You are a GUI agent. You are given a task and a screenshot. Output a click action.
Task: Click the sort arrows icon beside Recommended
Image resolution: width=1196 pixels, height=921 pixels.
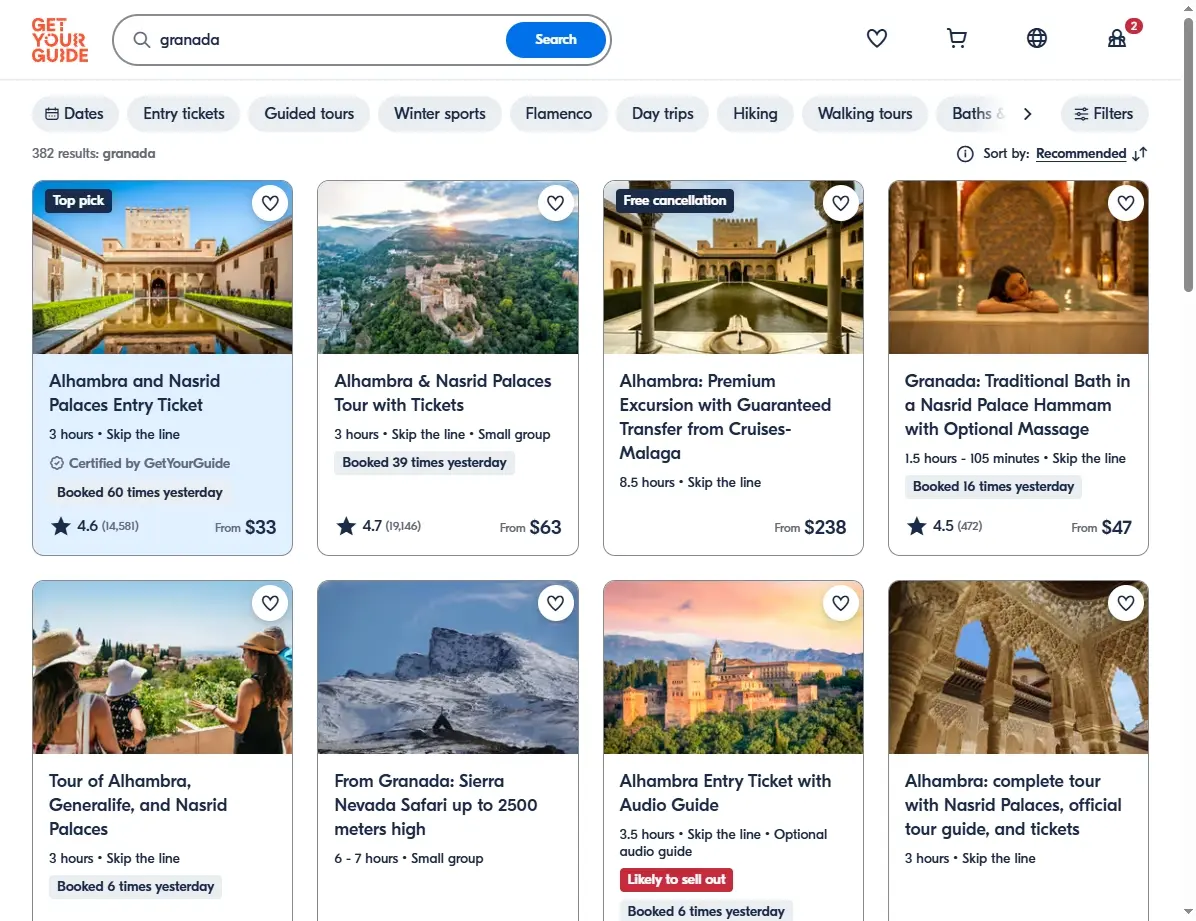1140,154
